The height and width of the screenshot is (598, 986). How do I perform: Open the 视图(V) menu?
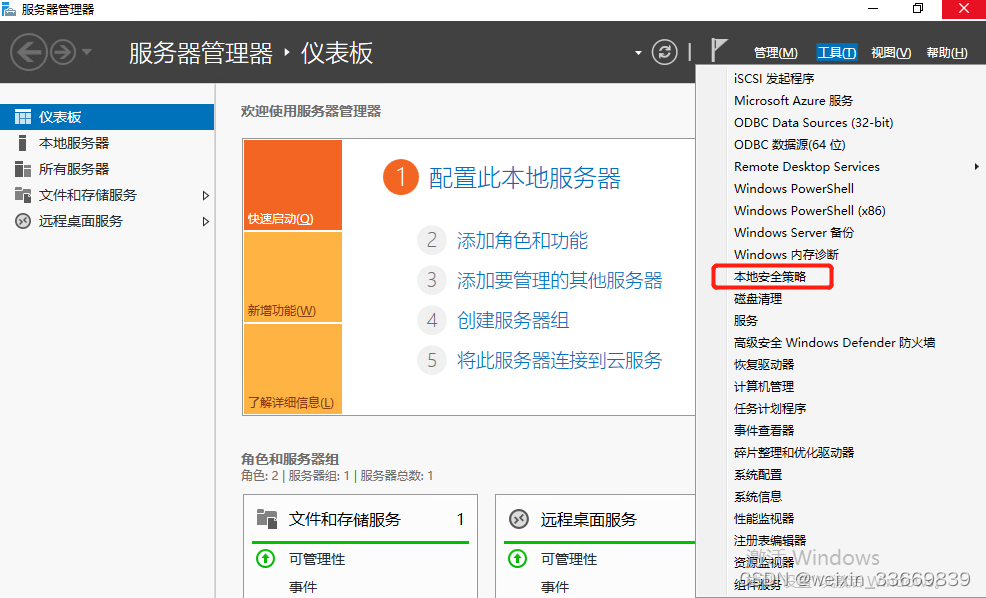point(891,53)
